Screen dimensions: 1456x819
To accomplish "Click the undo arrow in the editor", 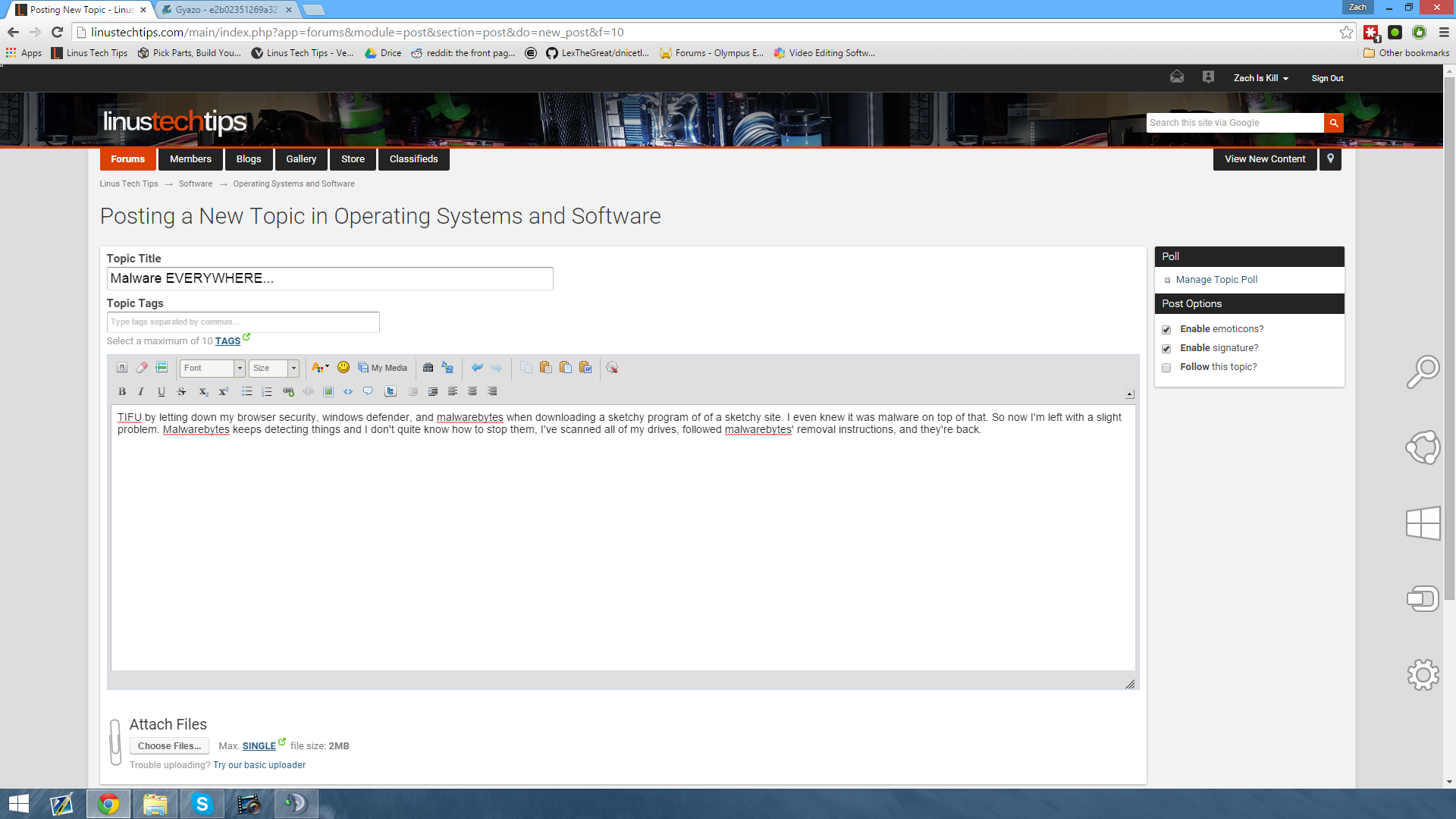I will [477, 368].
